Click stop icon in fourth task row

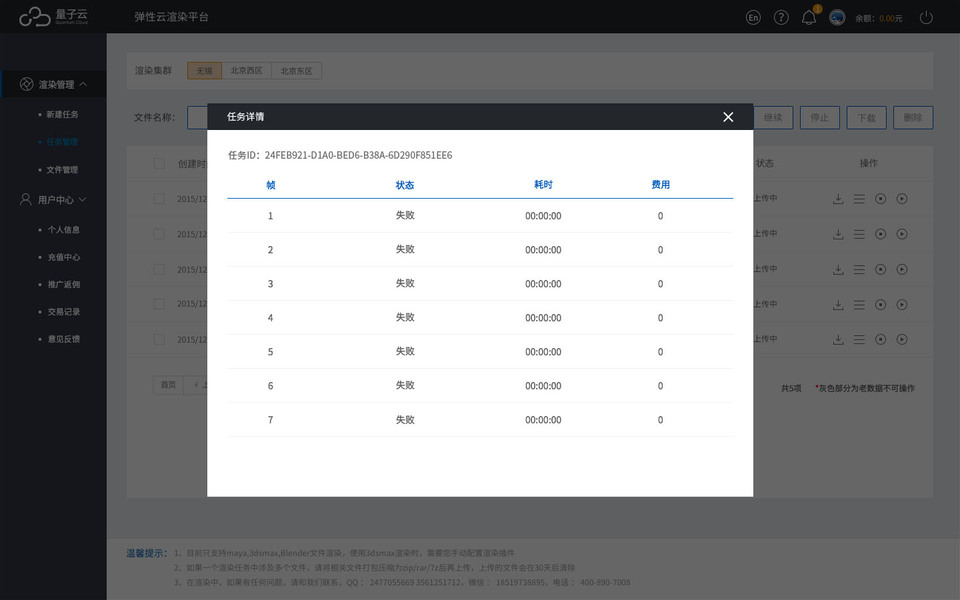point(880,304)
